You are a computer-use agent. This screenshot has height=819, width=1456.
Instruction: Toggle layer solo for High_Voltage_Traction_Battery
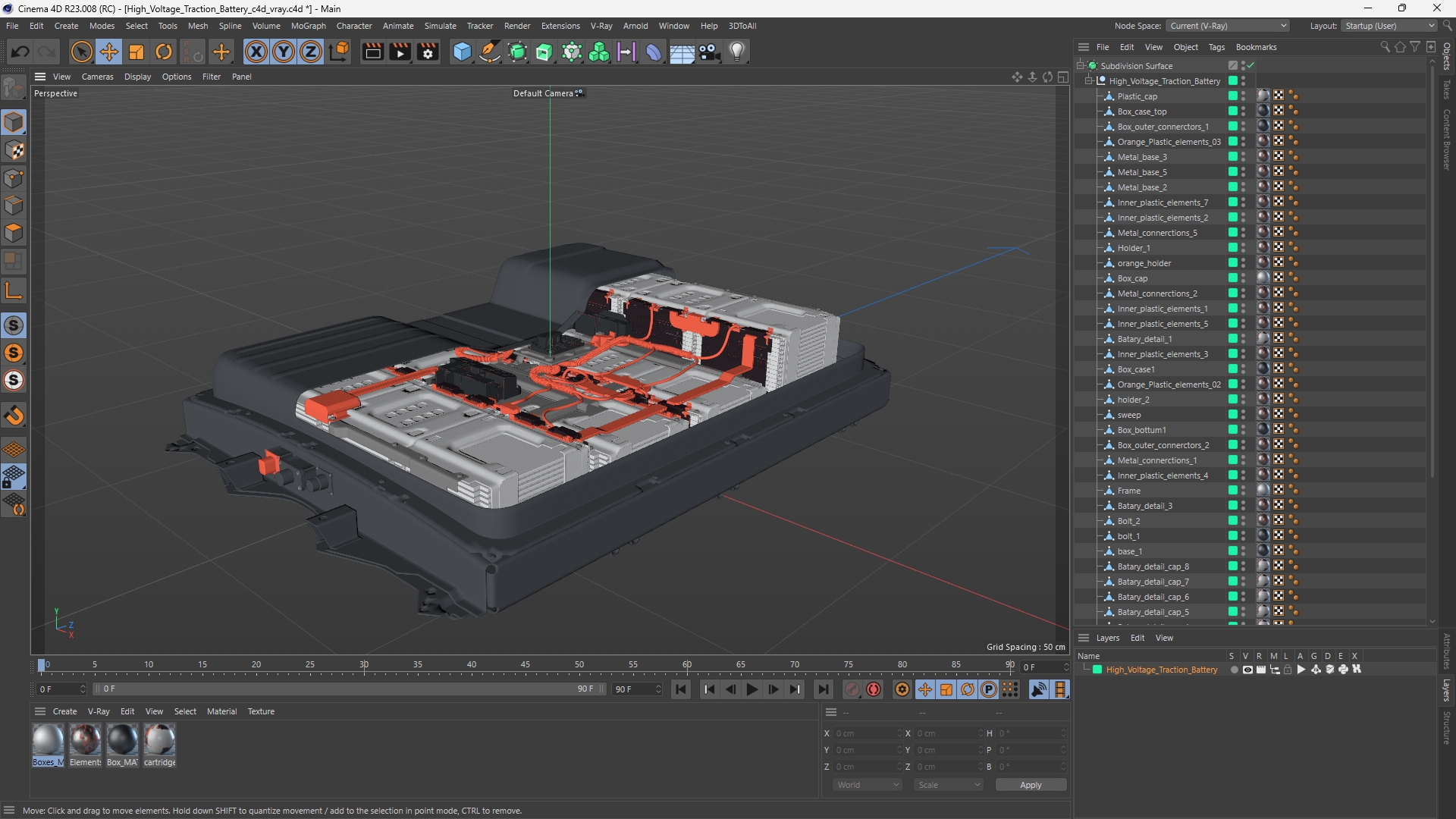pyautogui.click(x=1234, y=670)
